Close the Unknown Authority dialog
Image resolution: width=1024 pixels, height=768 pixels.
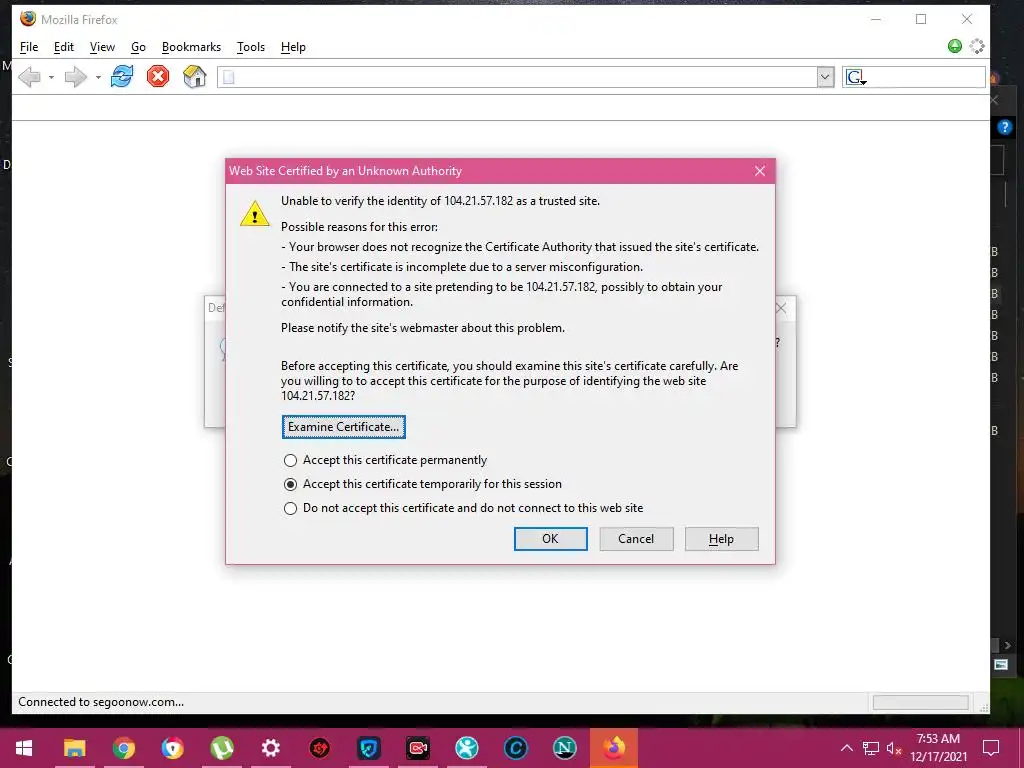[760, 171]
